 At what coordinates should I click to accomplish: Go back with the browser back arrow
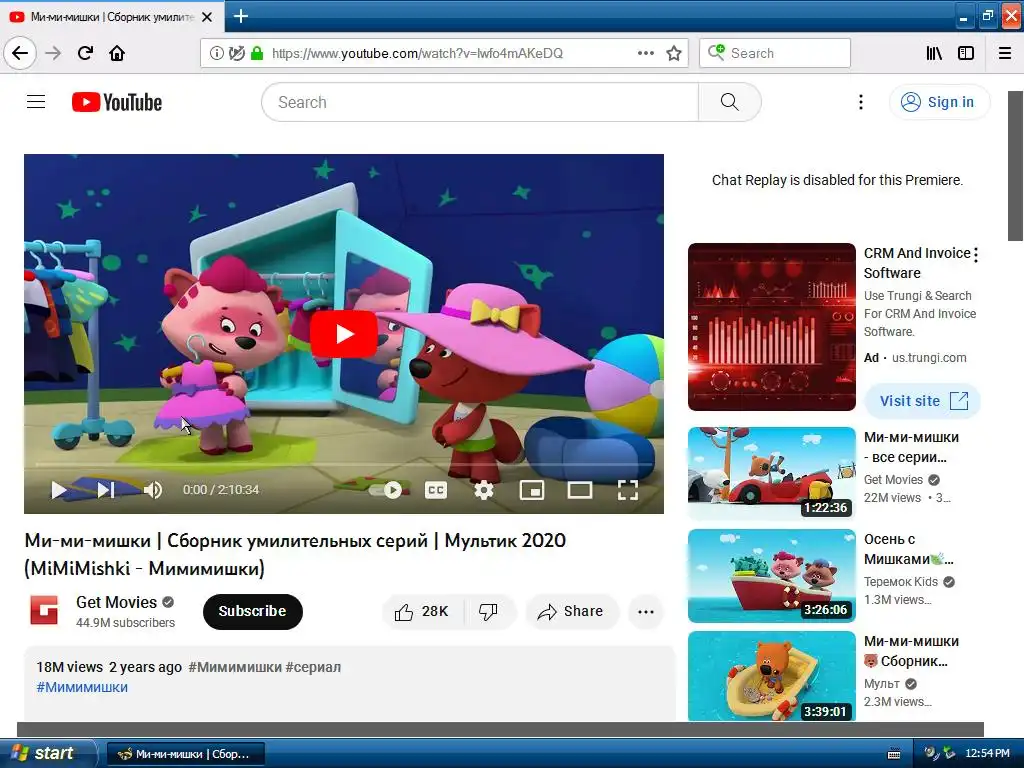click(20, 53)
